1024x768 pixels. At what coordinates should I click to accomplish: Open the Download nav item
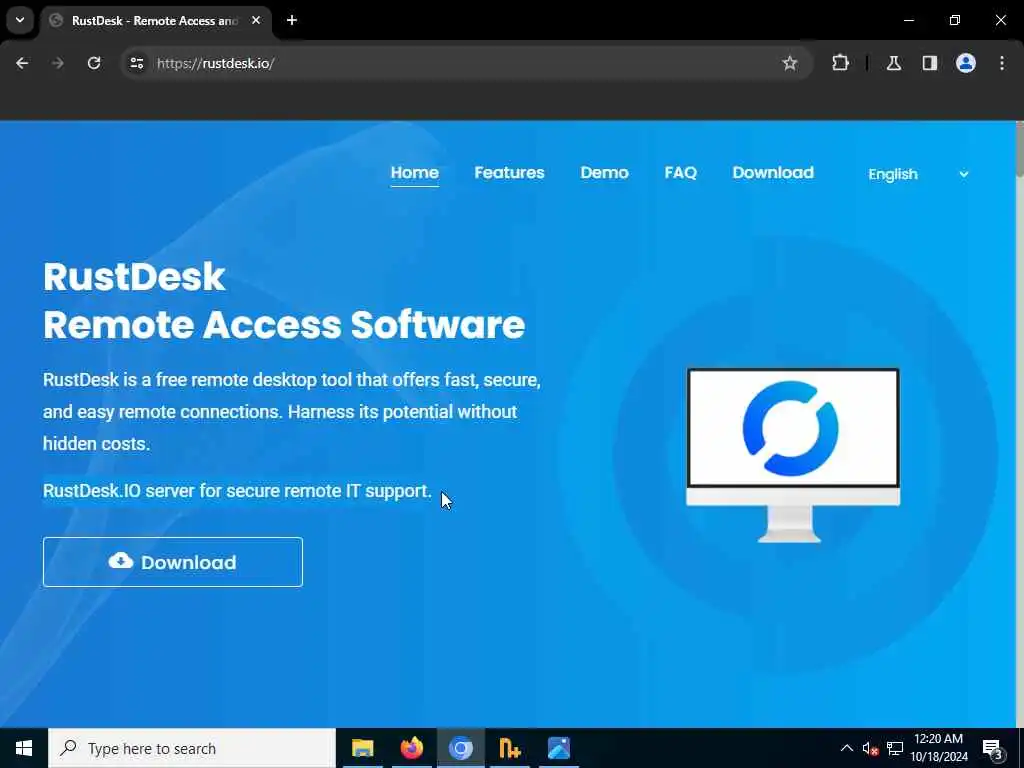(x=773, y=172)
